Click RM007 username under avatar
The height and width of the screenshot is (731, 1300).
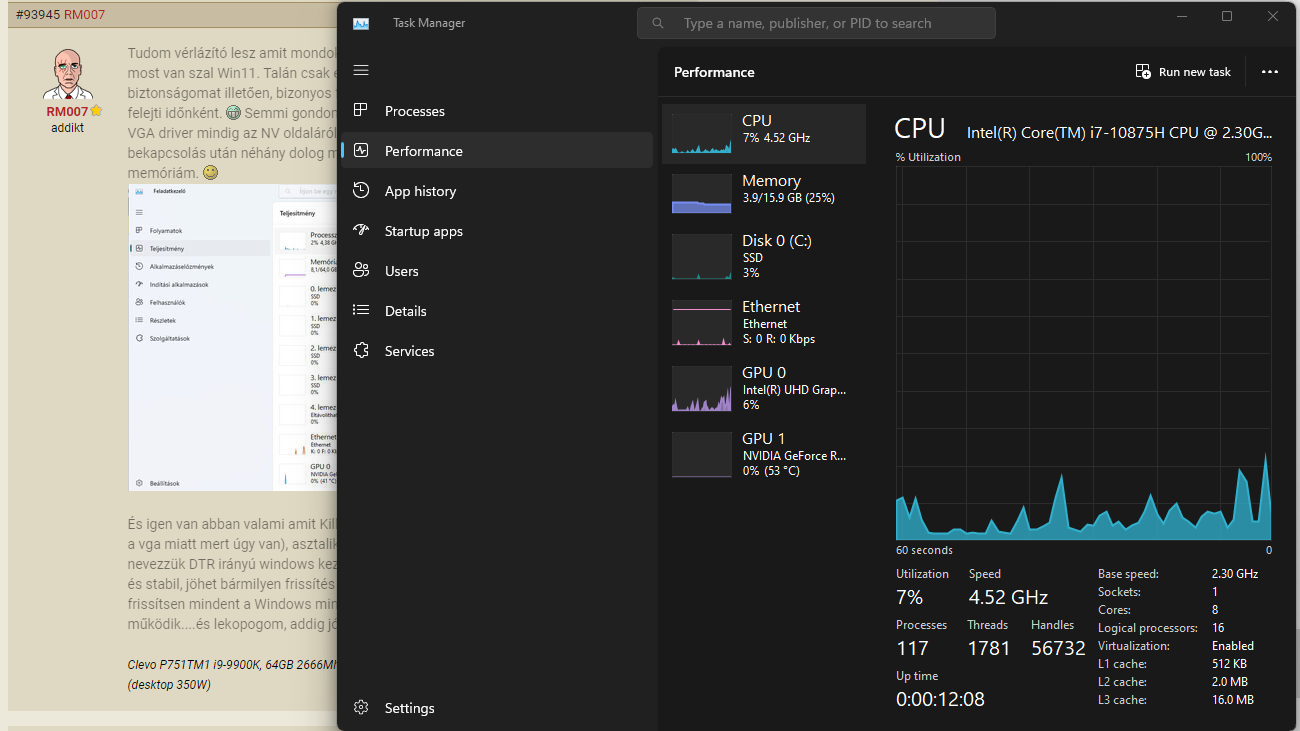click(67, 112)
